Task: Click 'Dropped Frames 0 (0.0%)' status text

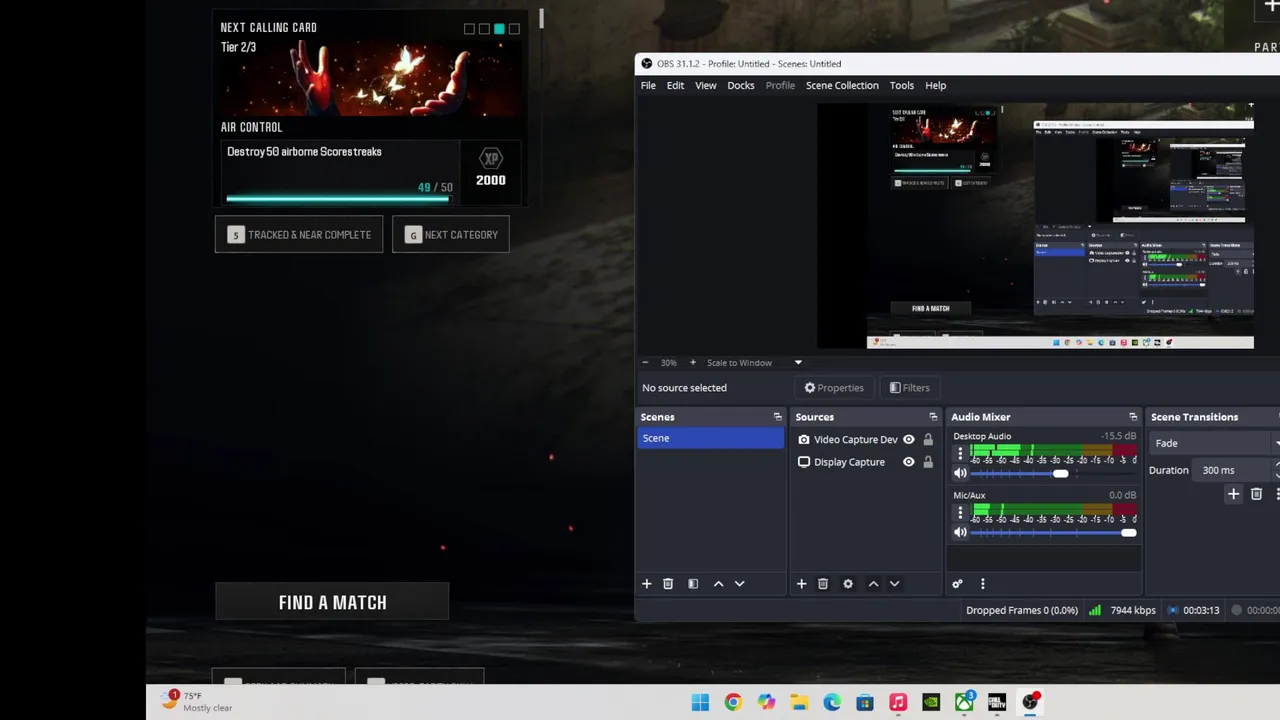Action: tap(1022, 610)
